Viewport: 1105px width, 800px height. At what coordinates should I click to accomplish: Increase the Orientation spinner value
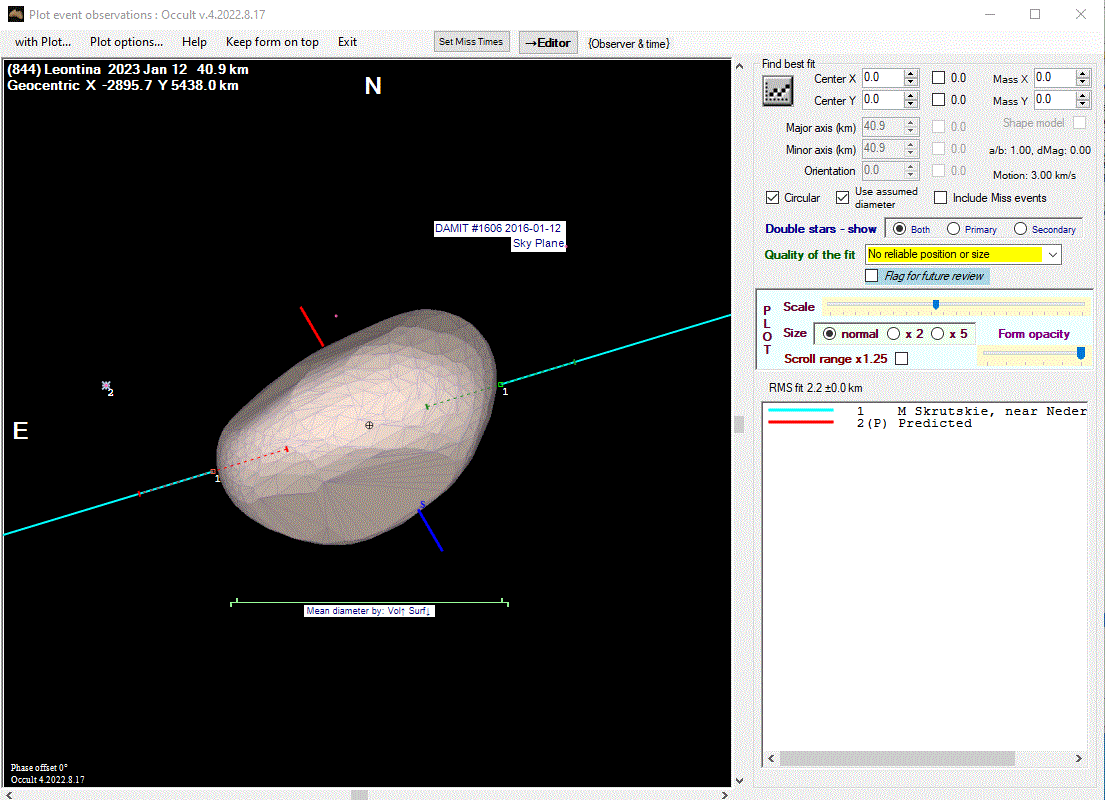pyautogui.click(x=910, y=166)
